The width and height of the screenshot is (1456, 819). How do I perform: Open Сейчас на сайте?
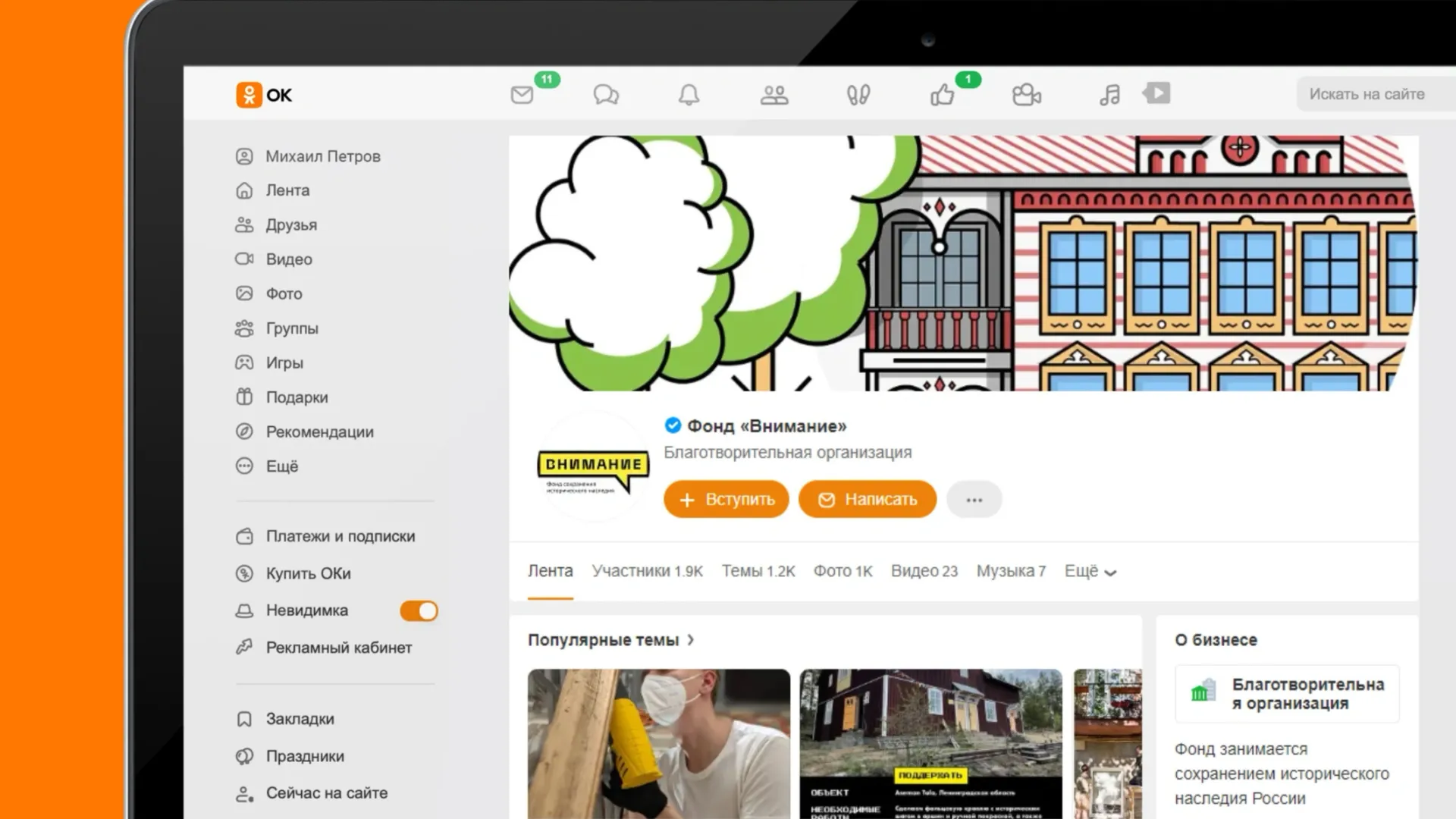point(312,793)
